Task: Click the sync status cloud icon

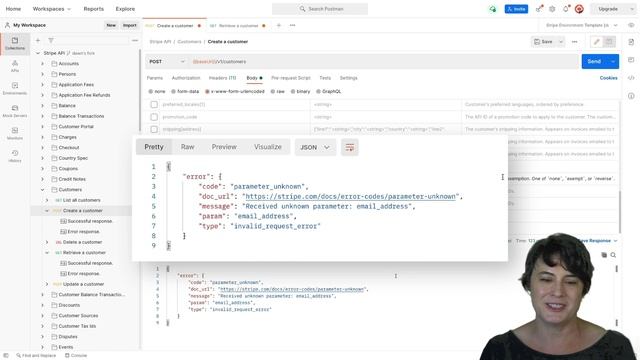Action: tap(493, 9)
